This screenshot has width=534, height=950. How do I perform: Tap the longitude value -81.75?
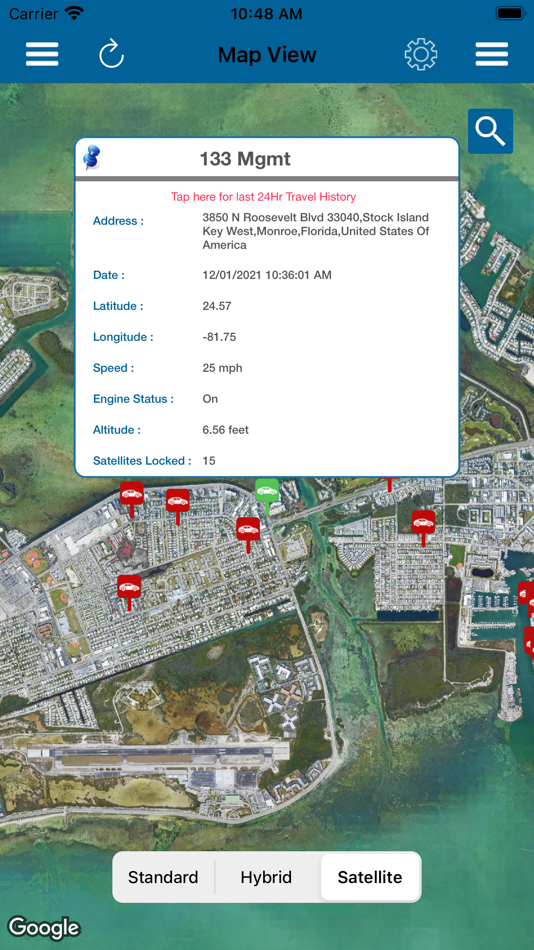coord(219,337)
